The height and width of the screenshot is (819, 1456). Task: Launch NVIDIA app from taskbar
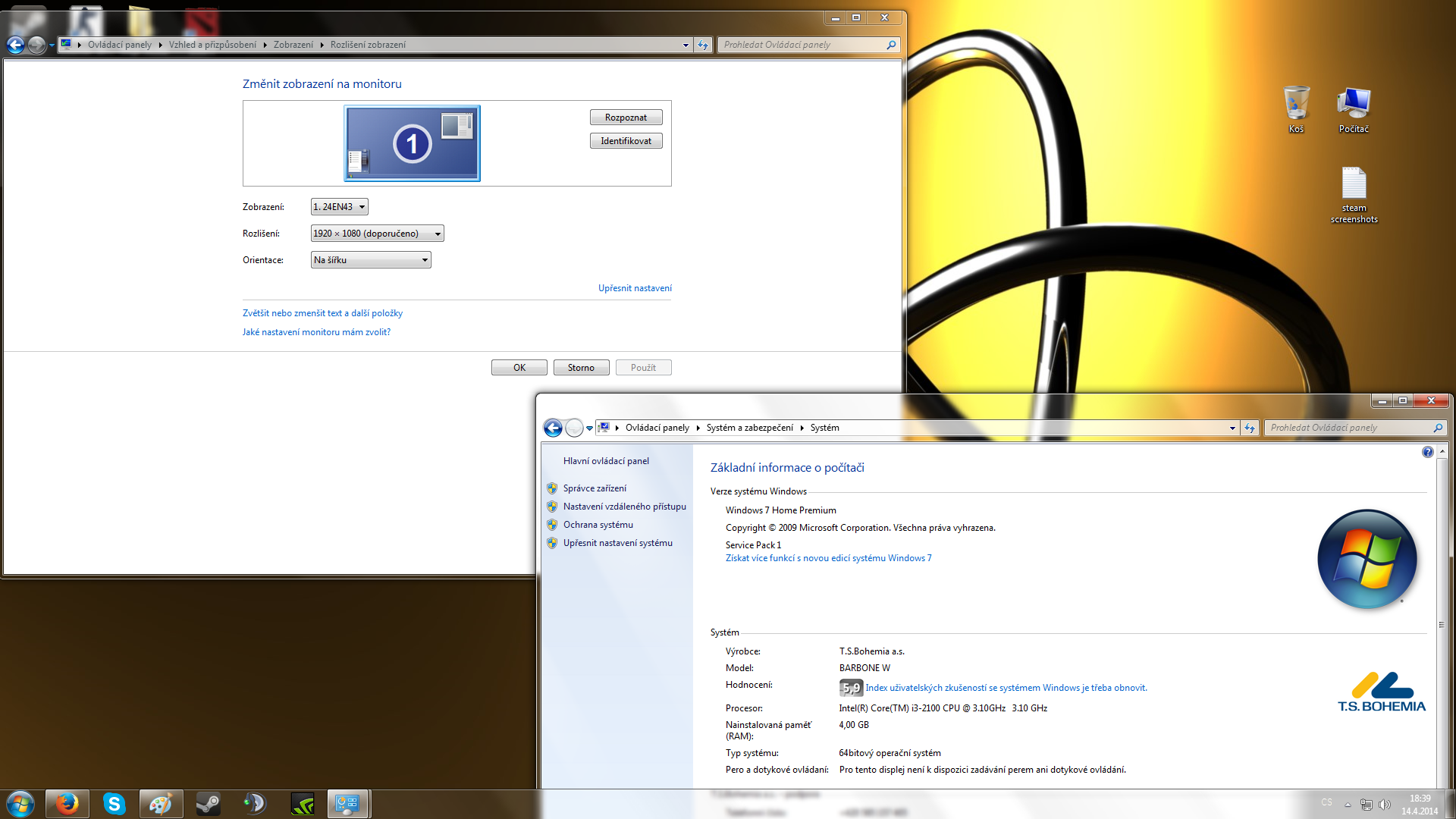[303, 804]
